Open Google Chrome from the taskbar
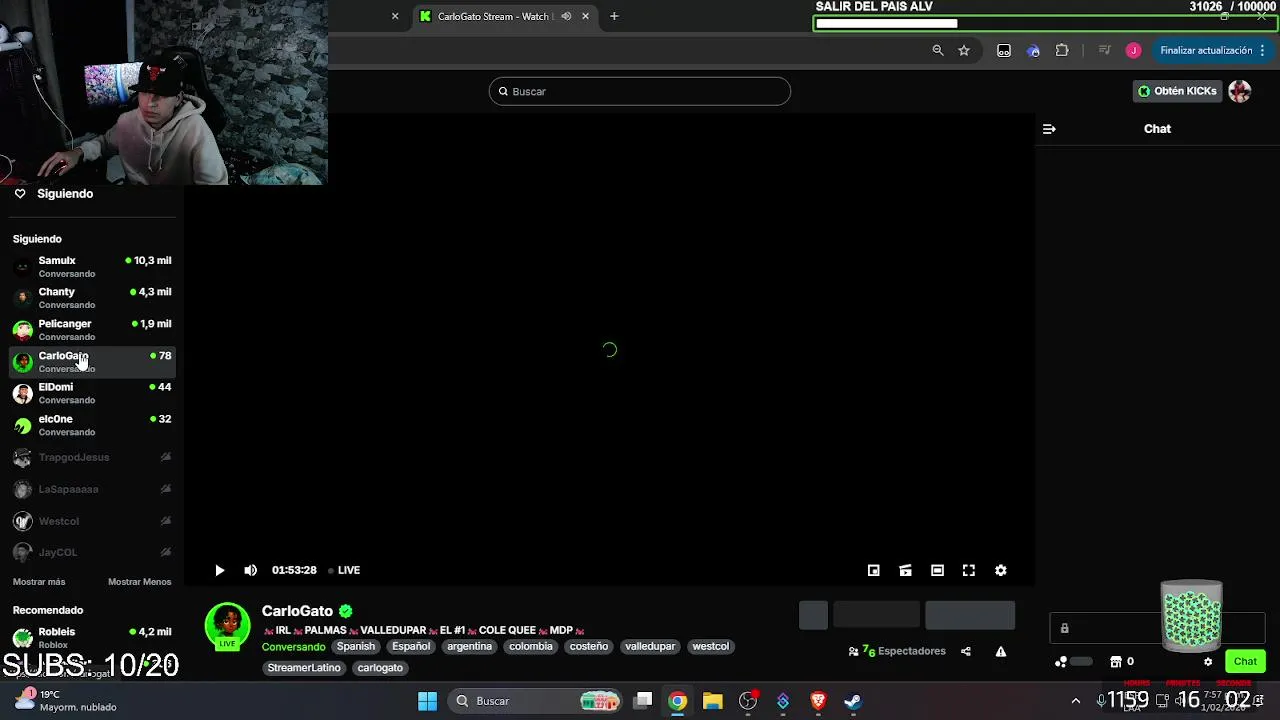The width and height of the screenshot is (1280, 720). (x=678, y=701)
